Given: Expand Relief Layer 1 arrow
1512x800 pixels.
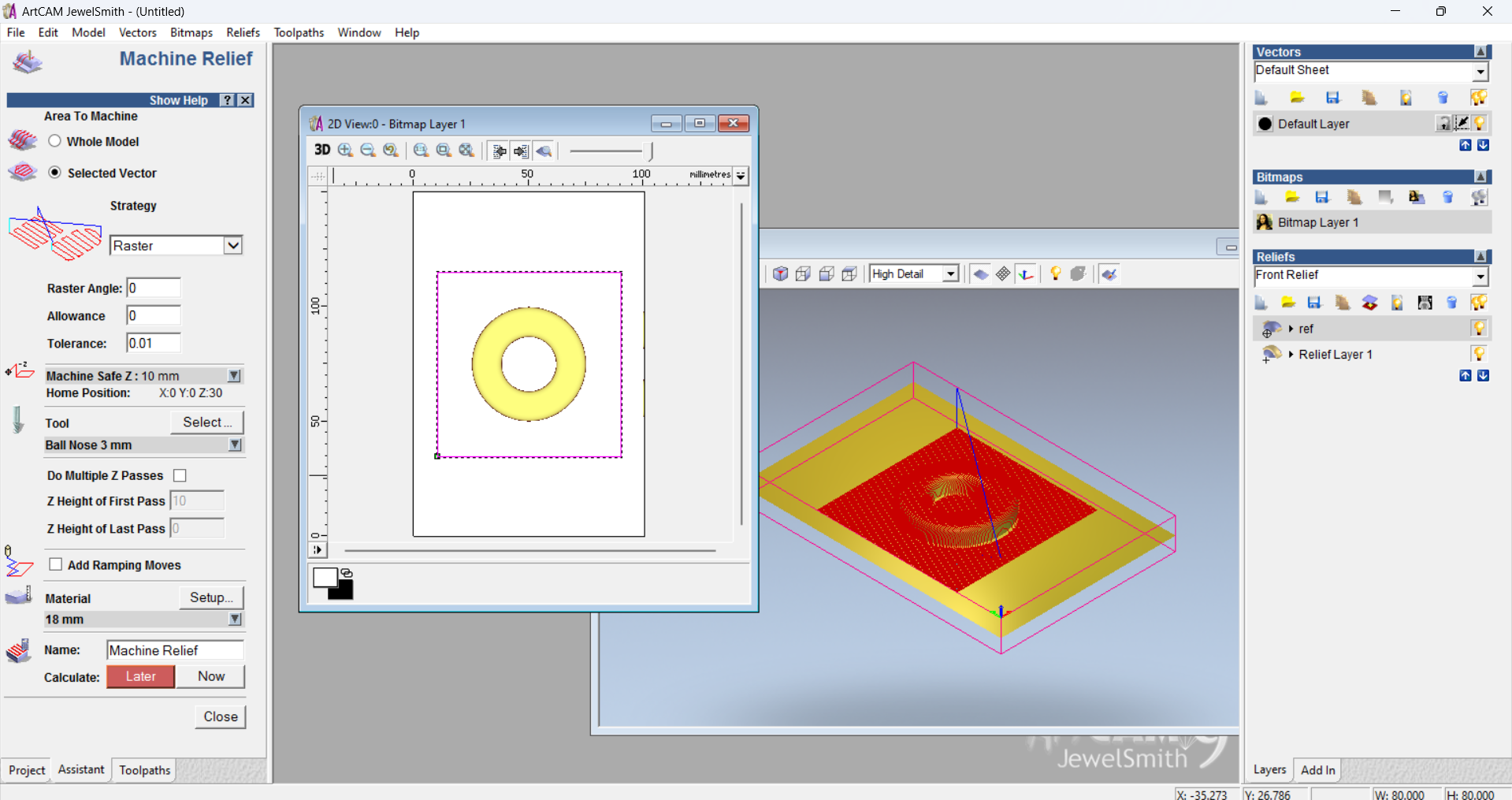Looking at the screenshot, I should pos(1291,355).
